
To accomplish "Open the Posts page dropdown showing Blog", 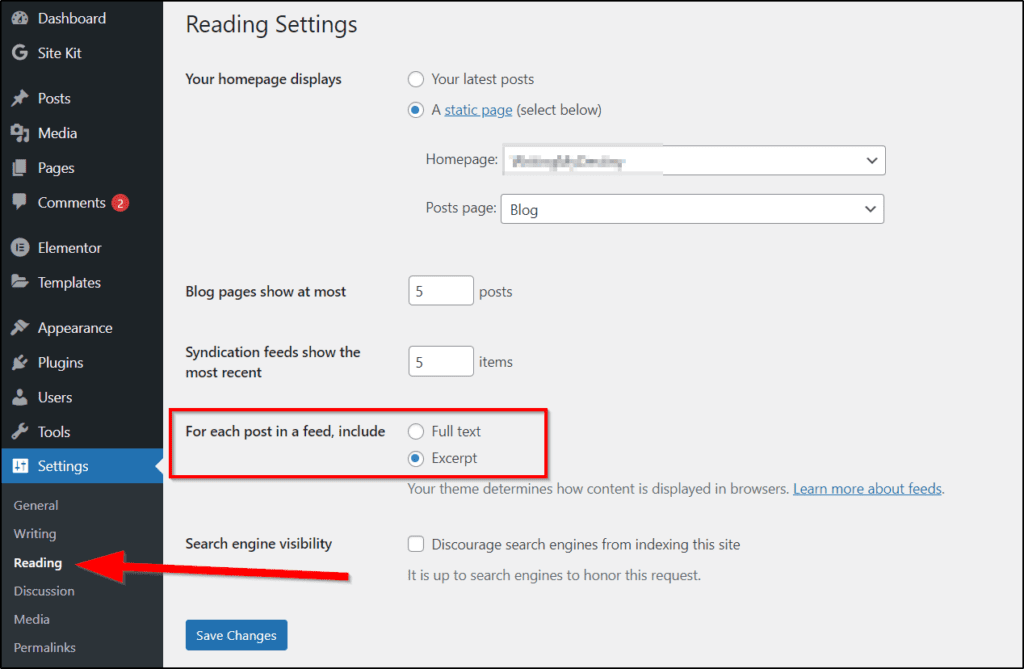I will coord(692,209).
